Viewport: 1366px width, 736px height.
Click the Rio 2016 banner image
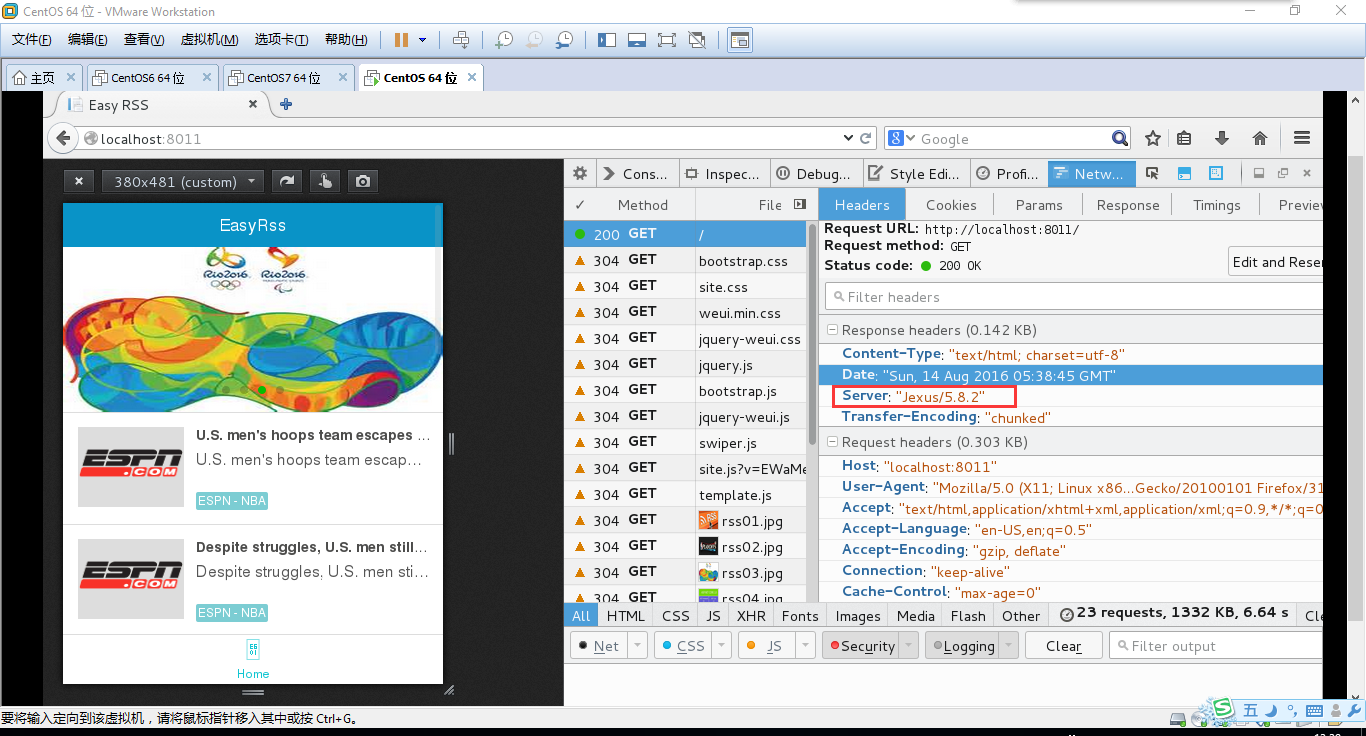(251, 329)
